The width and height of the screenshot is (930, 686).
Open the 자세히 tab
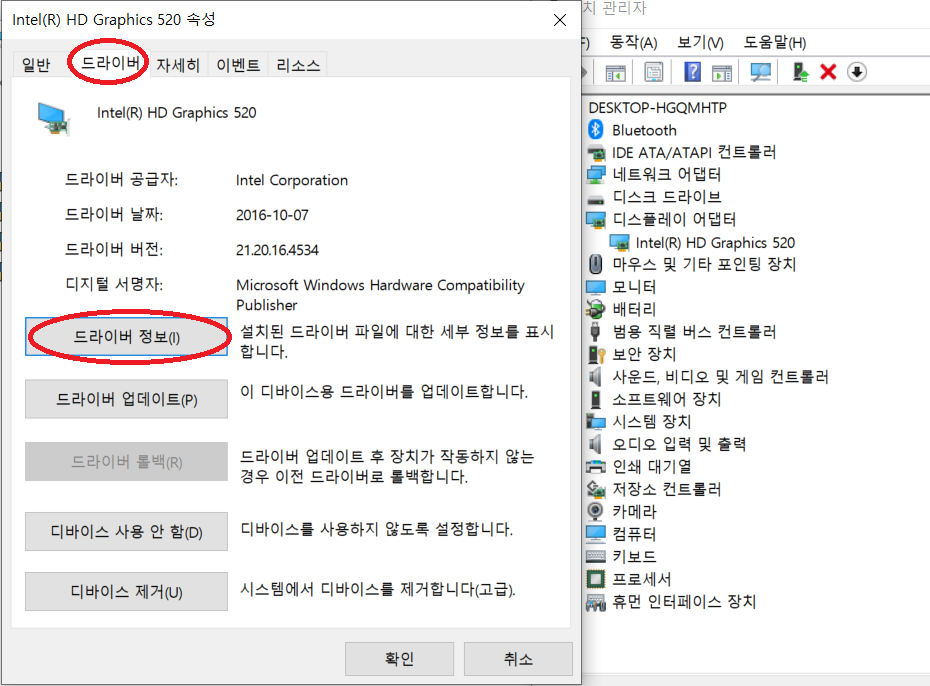coord(178,65)
